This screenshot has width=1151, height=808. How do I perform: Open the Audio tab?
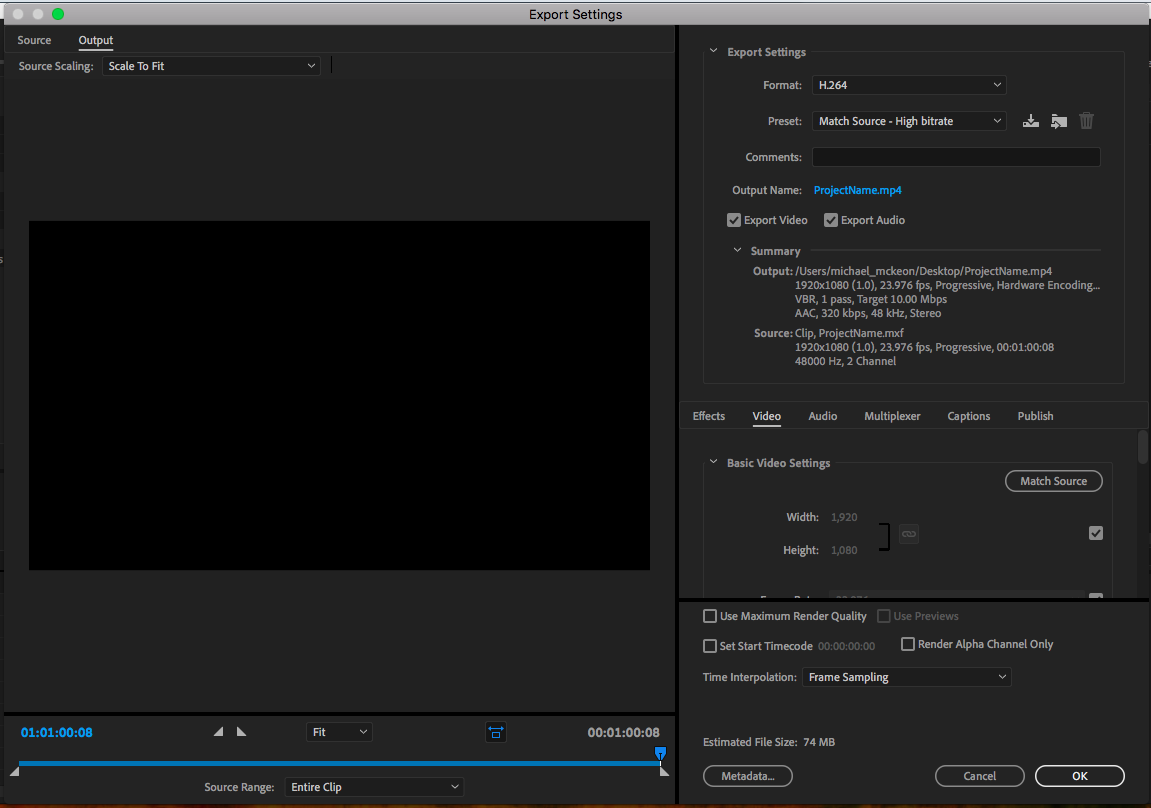pos(822,416)
